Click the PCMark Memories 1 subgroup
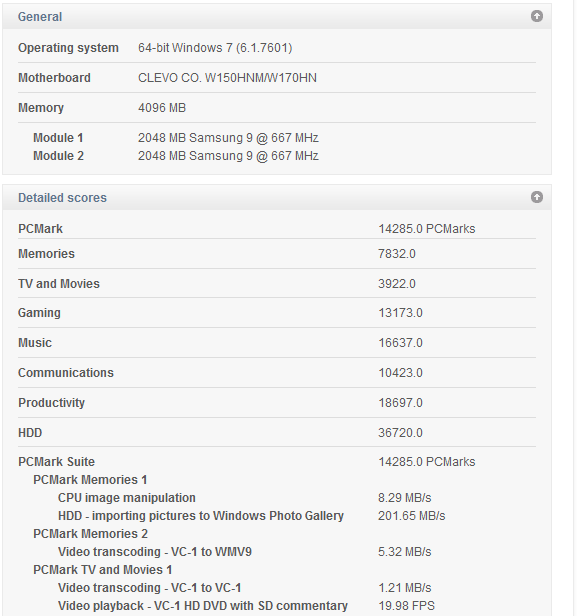The height and width of the screenshot is (616, 580). pos(90,480)
